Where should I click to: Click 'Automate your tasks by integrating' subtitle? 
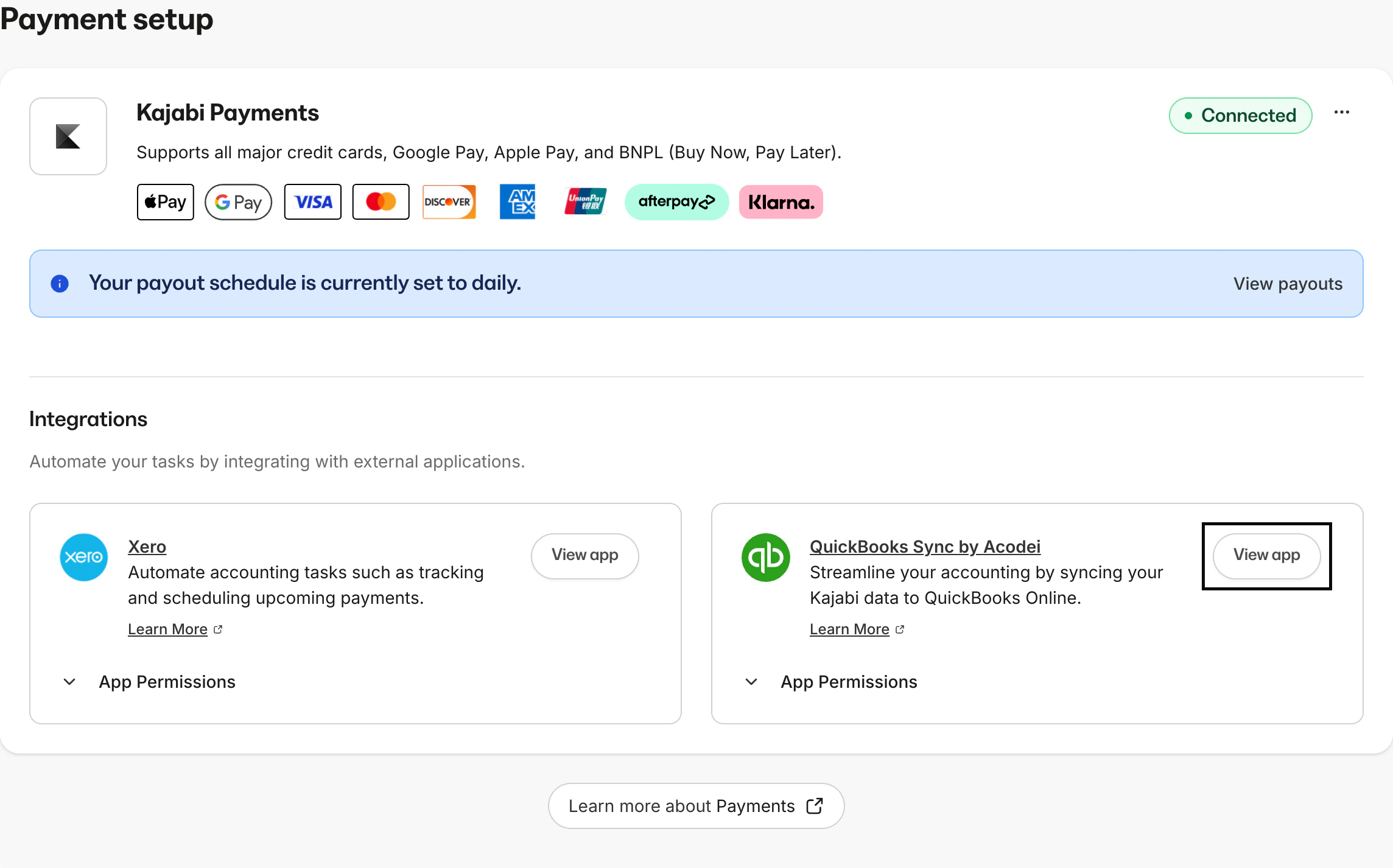point(277,461)
